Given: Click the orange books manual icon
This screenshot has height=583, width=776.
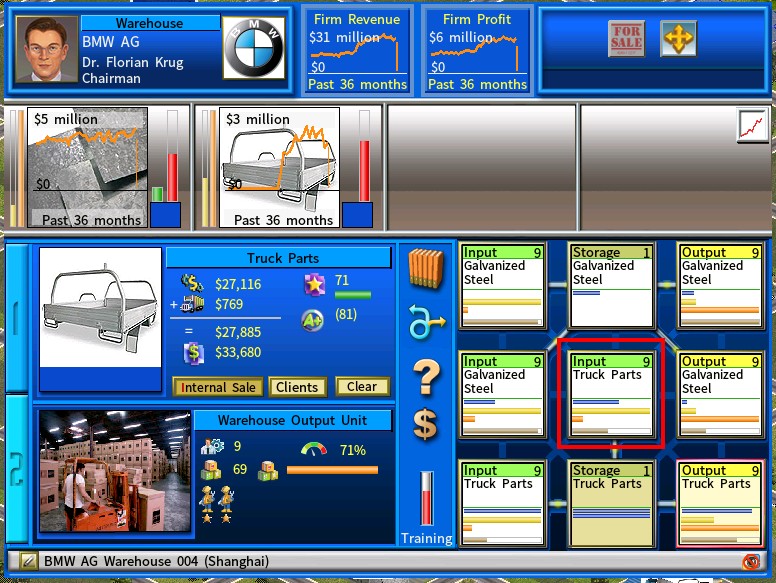Looking at the screenshot, I should click(426, 269).
